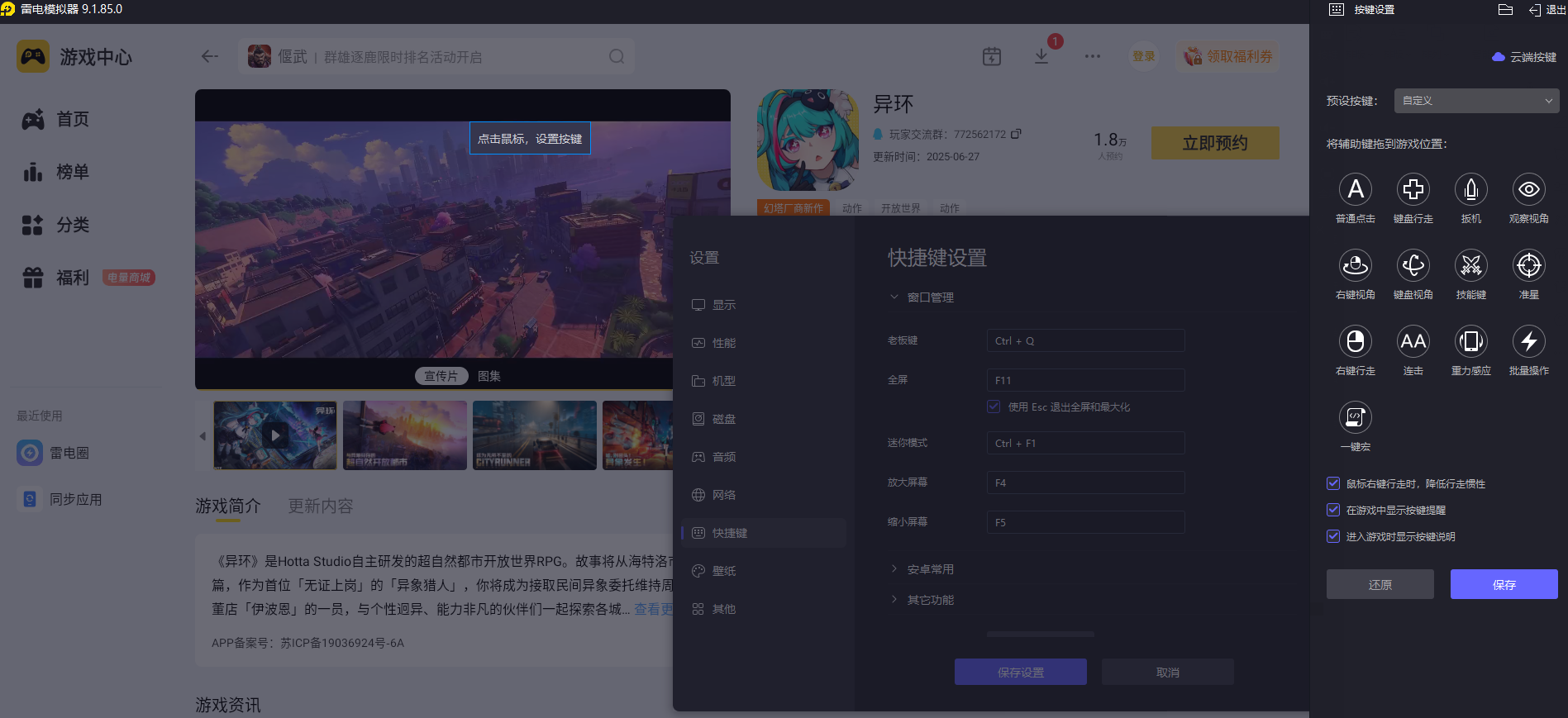Click the 退出 exit button
1568x718 pixels.
coord(1547,10)
